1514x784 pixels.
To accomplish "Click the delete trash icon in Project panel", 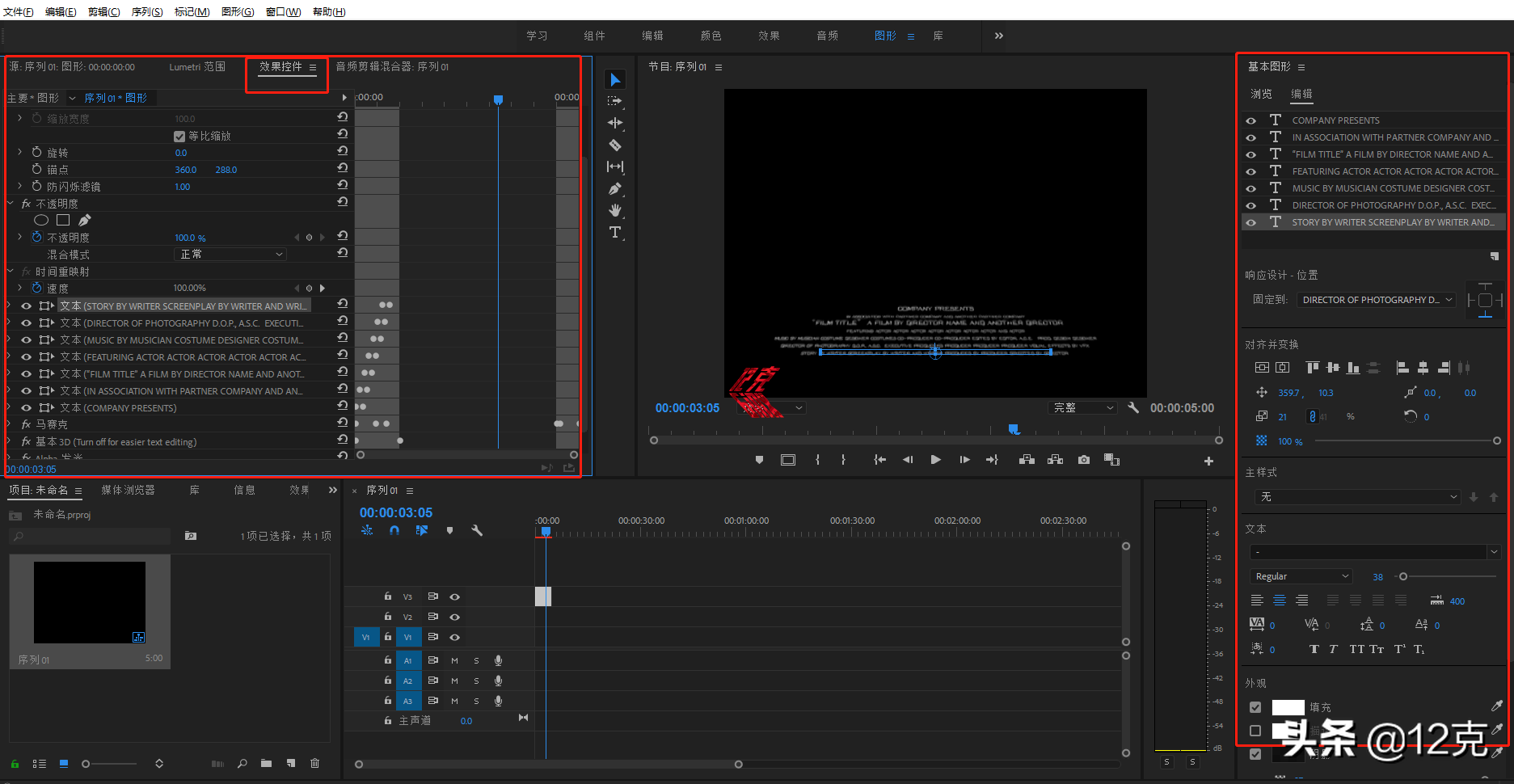I will click(315, 763).
